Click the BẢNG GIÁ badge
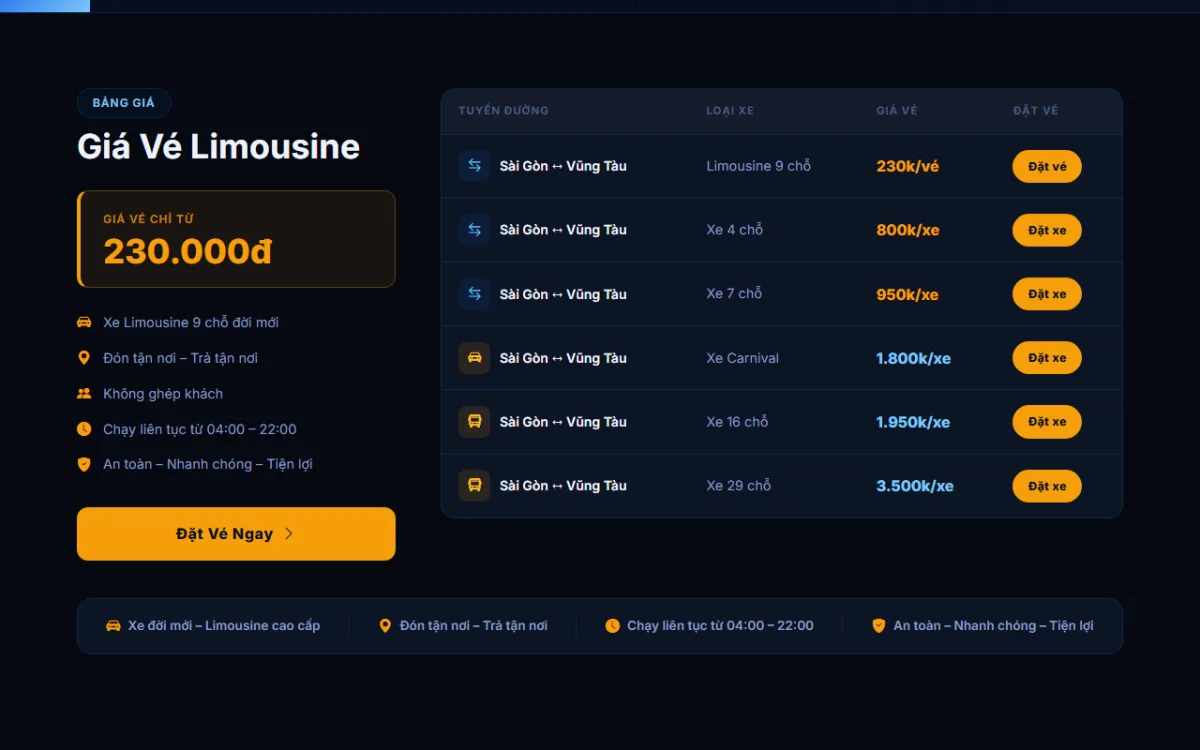Viewport: 1200px width, 750px height. point(124,103)
